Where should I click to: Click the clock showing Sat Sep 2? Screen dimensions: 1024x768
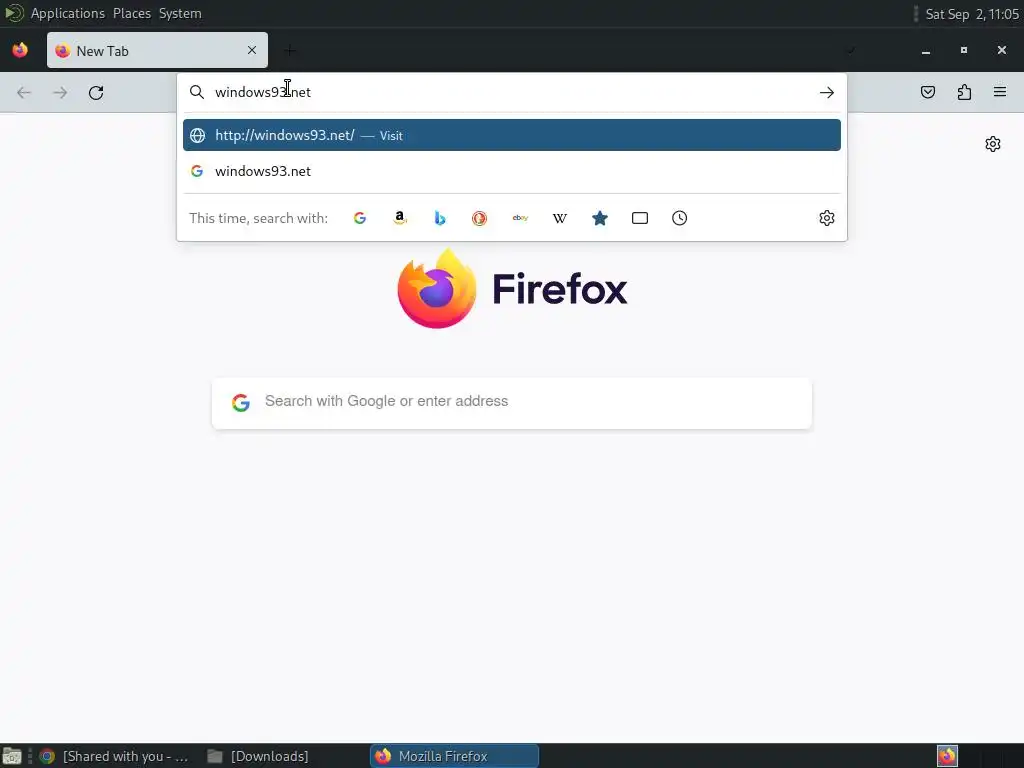click(x=972, y=14)
